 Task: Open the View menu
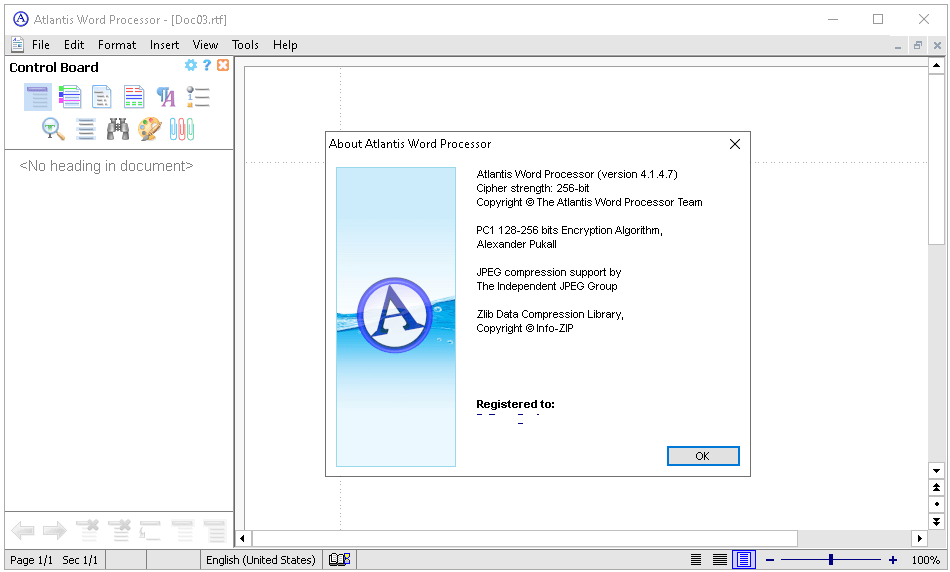coord(205,45)
